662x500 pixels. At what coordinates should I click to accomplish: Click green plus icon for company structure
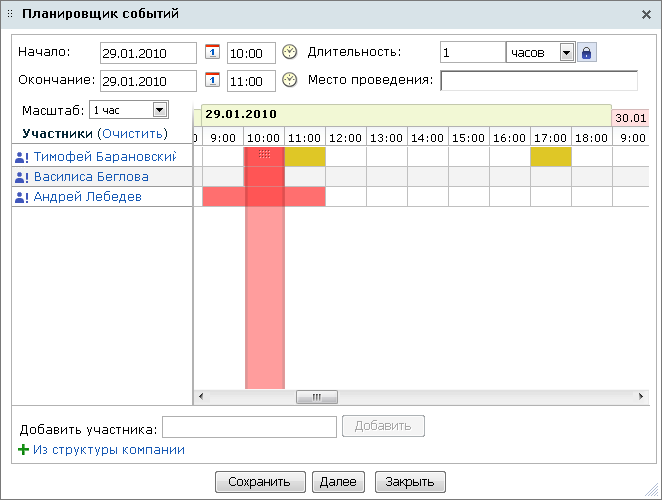(x=24, y=450)
